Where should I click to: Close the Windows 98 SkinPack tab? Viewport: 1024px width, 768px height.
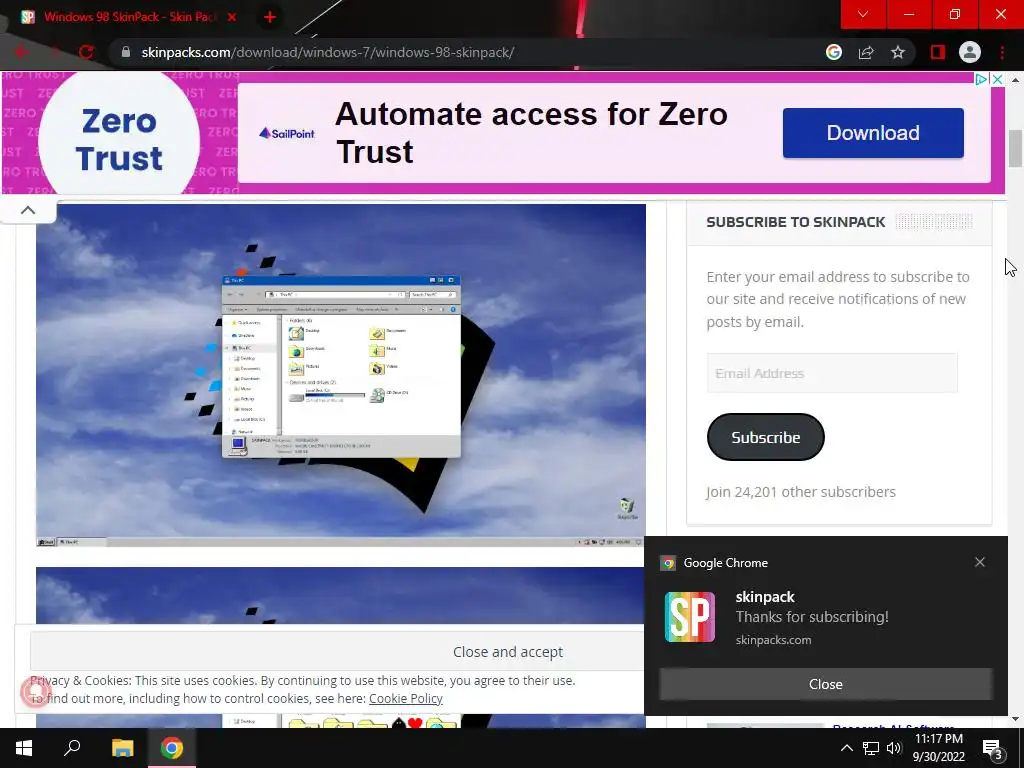(x=232, y=17)
